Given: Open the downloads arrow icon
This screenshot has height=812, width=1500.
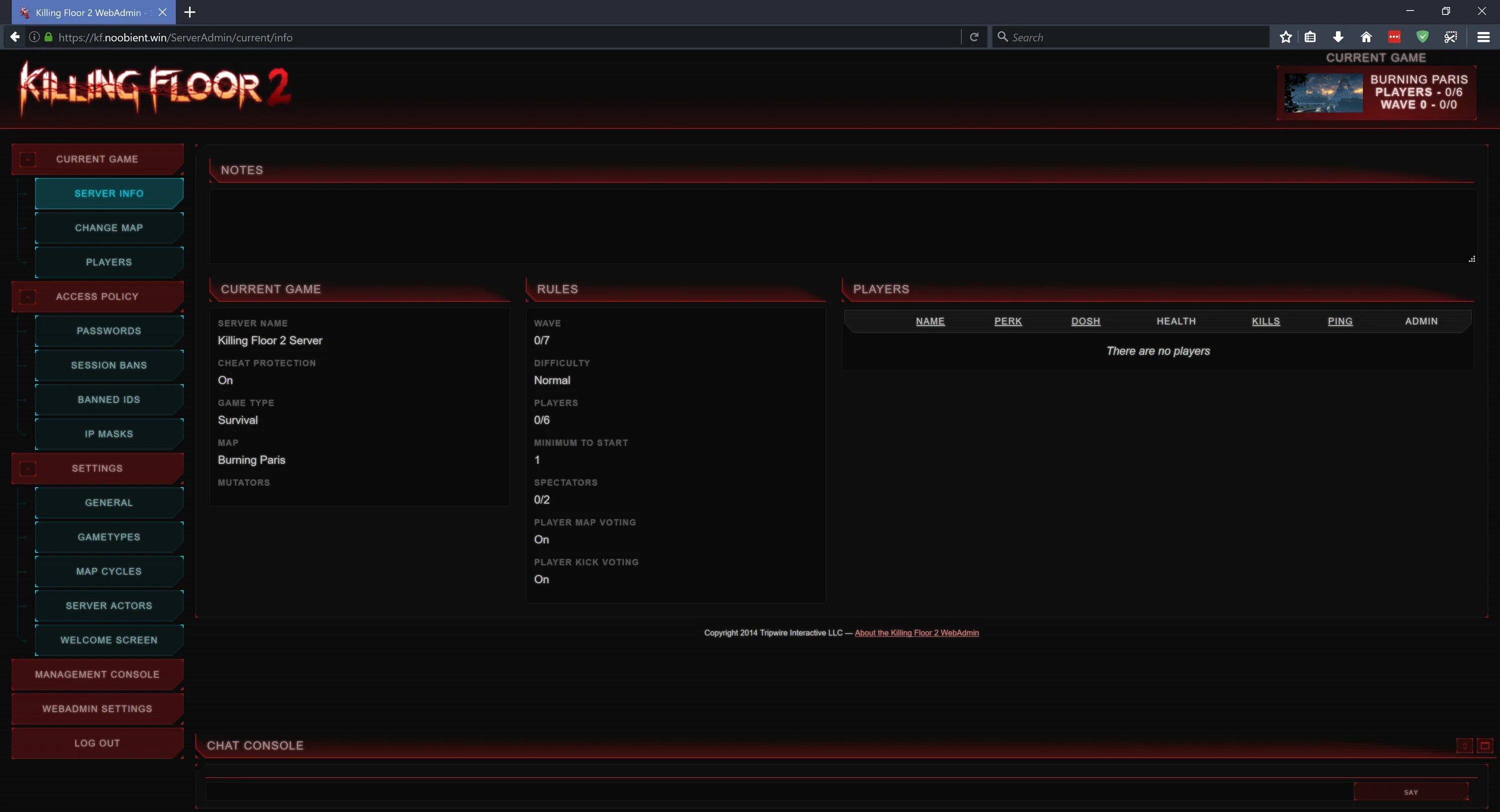Looking at the screenshot, I should (1338, 37).
